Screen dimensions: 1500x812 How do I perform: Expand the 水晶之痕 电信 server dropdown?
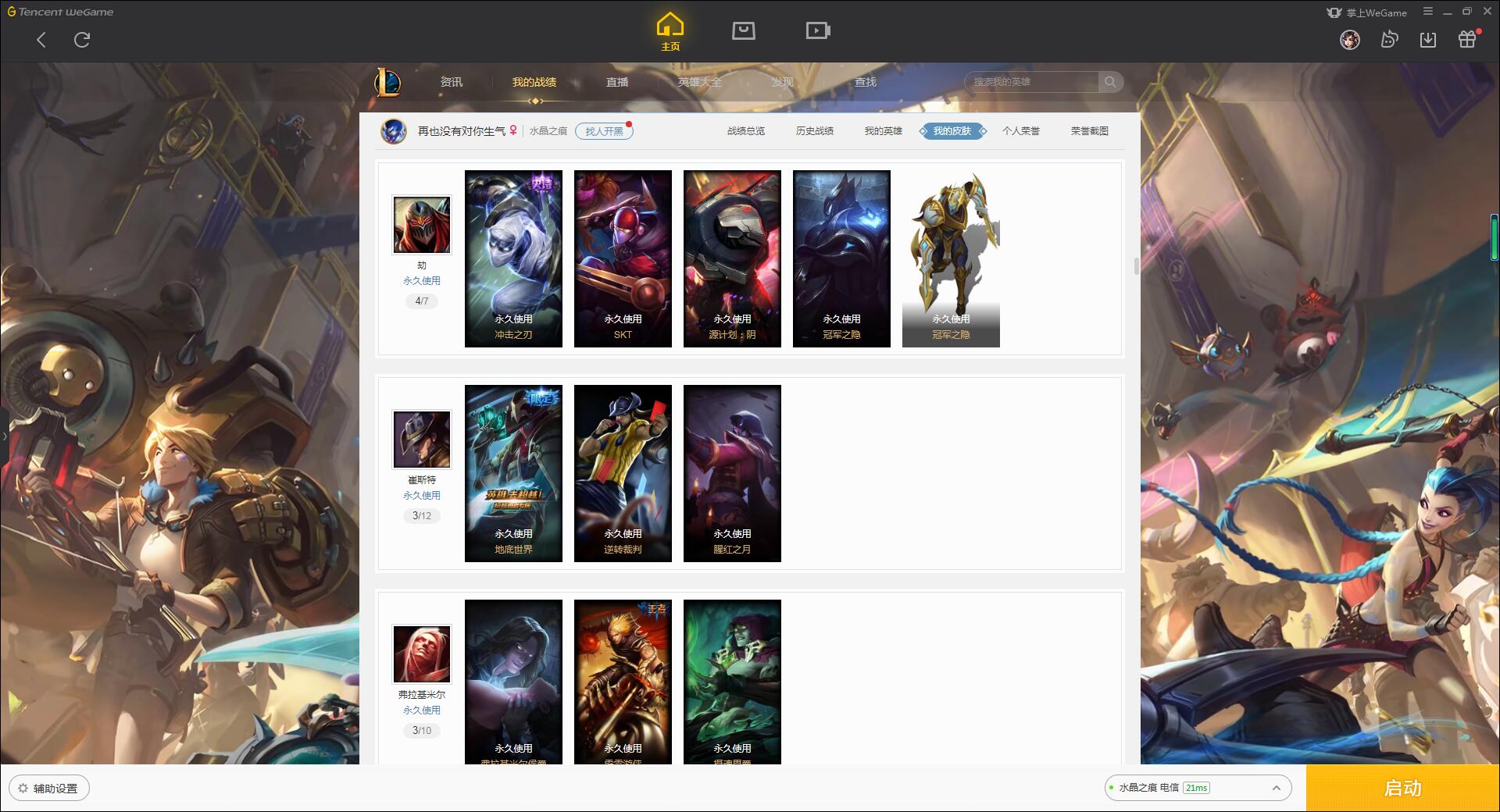1197,788
